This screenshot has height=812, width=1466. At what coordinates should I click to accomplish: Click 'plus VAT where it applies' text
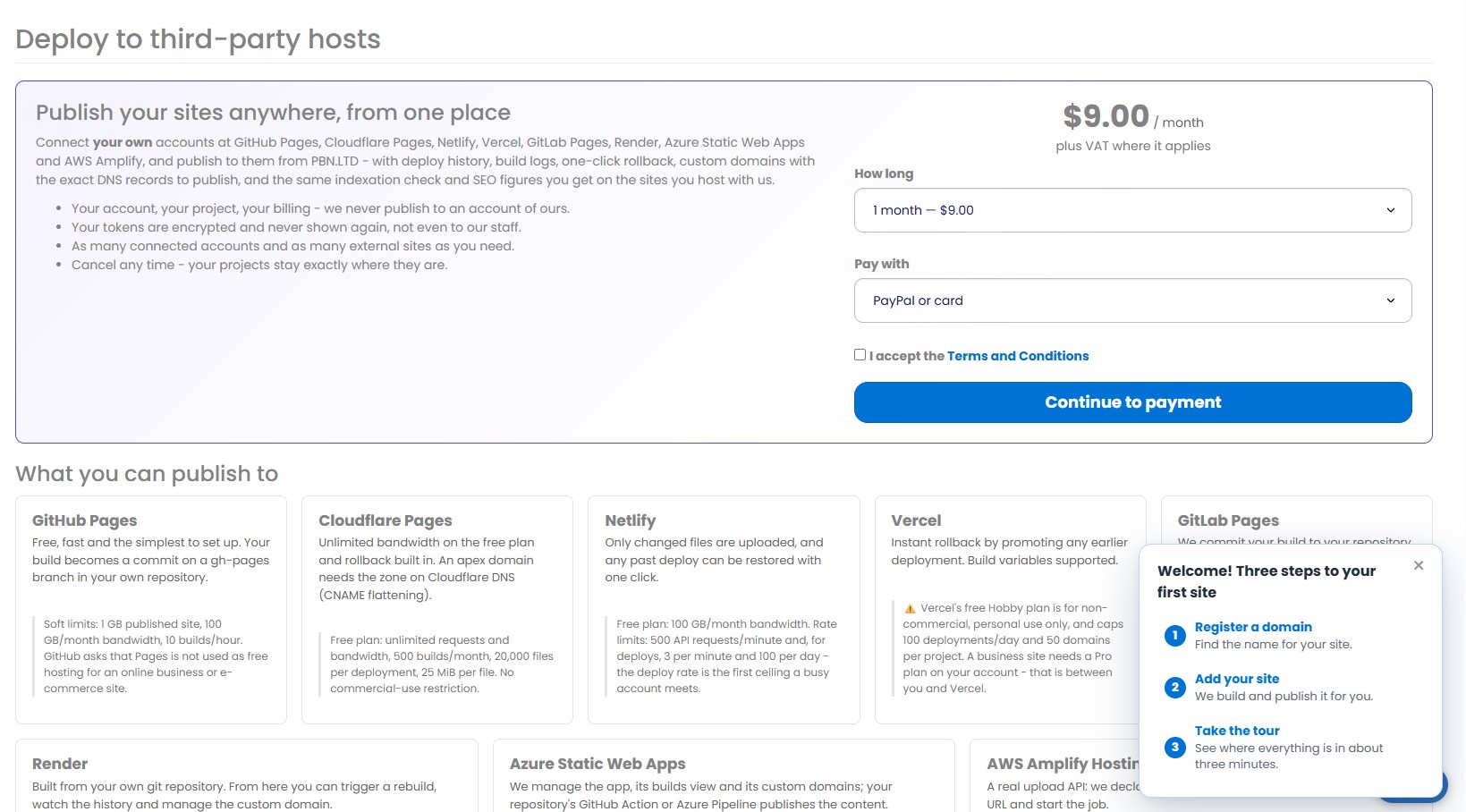1132,146
